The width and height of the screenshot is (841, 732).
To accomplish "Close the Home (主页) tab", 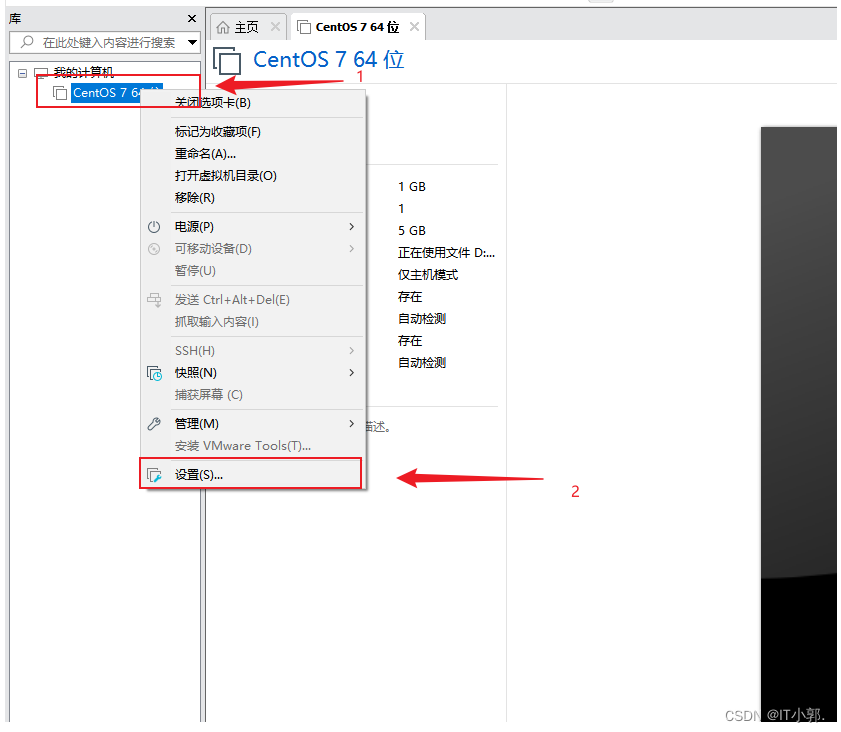I will (x=275, y=26).
